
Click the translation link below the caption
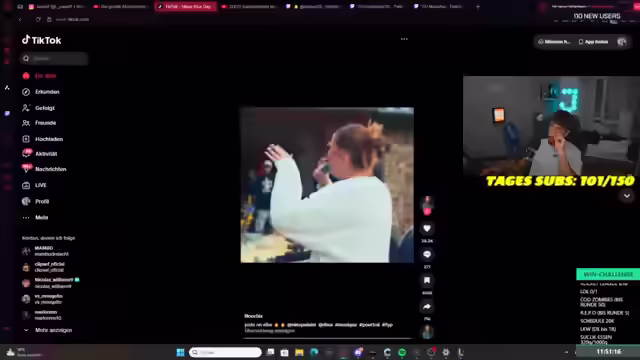coord(270,331)
